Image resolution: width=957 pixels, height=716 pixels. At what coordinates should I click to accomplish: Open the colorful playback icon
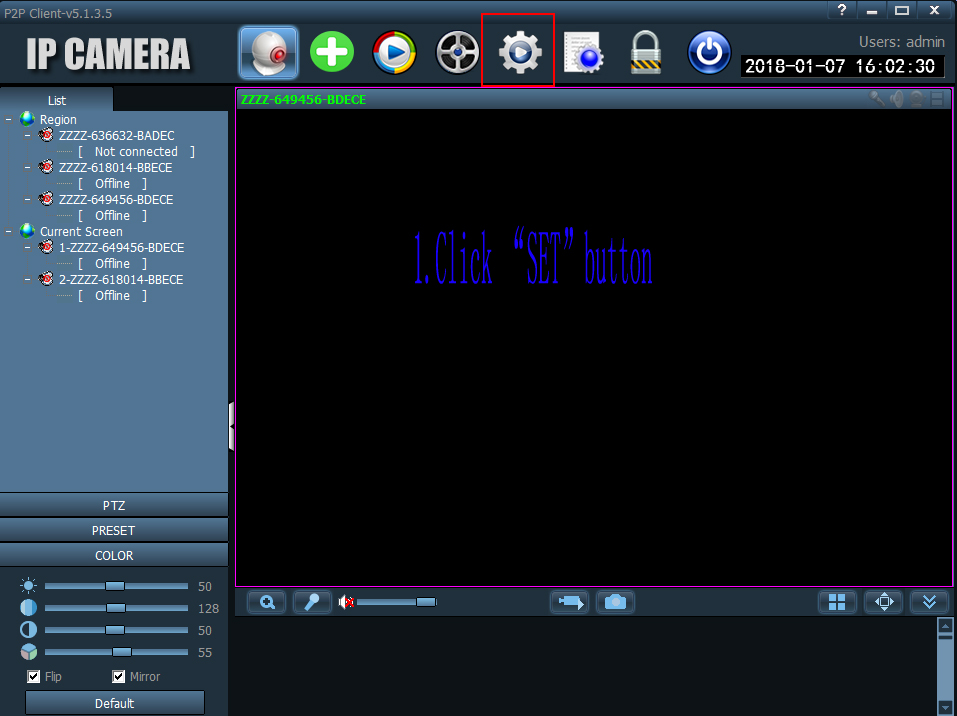pos(394,52)
